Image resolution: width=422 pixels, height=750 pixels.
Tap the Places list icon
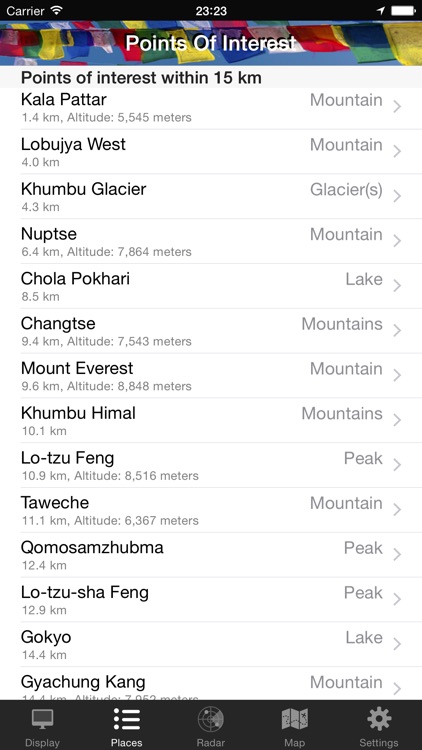[127, 719]
